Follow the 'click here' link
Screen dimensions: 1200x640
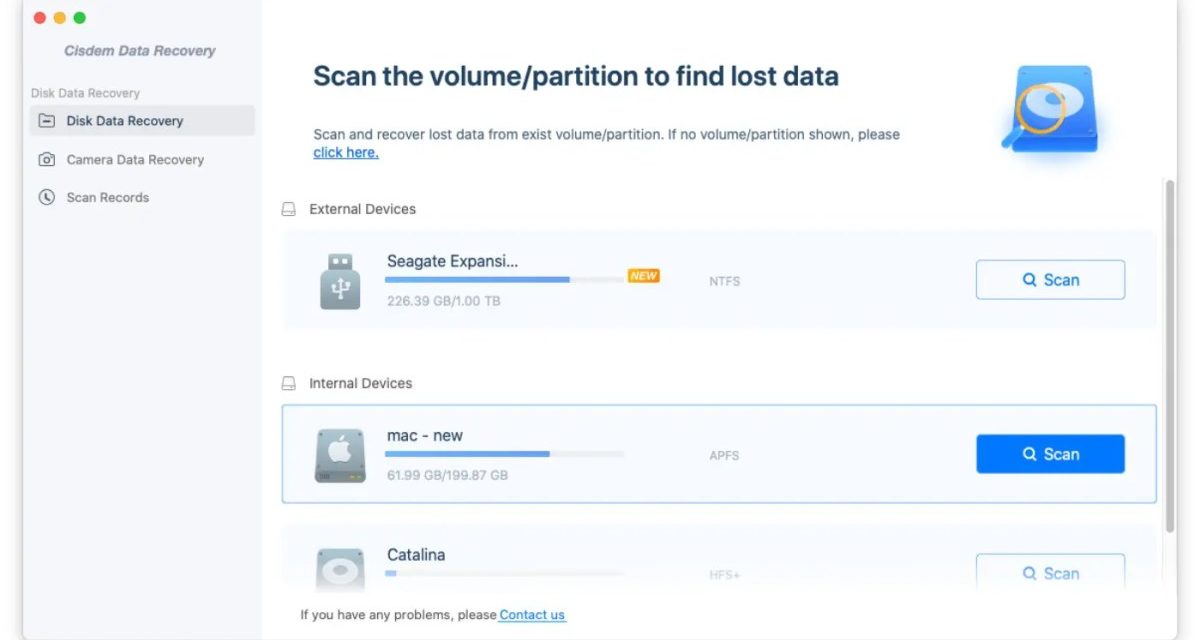pyautogui.click(x=346, y=153)
